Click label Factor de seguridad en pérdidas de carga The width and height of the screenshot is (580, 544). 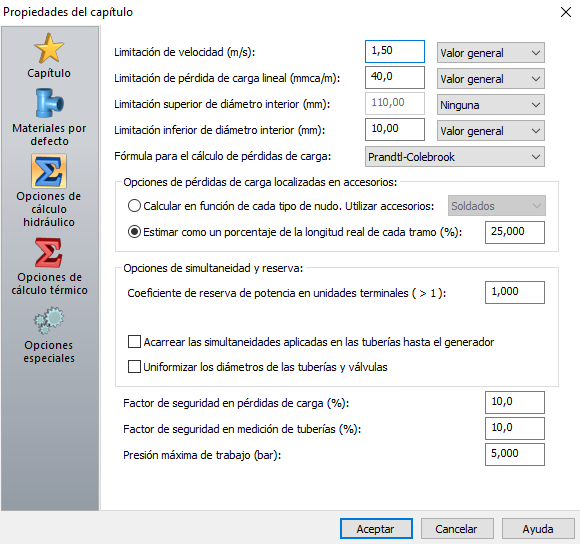(x=236, y=403)
